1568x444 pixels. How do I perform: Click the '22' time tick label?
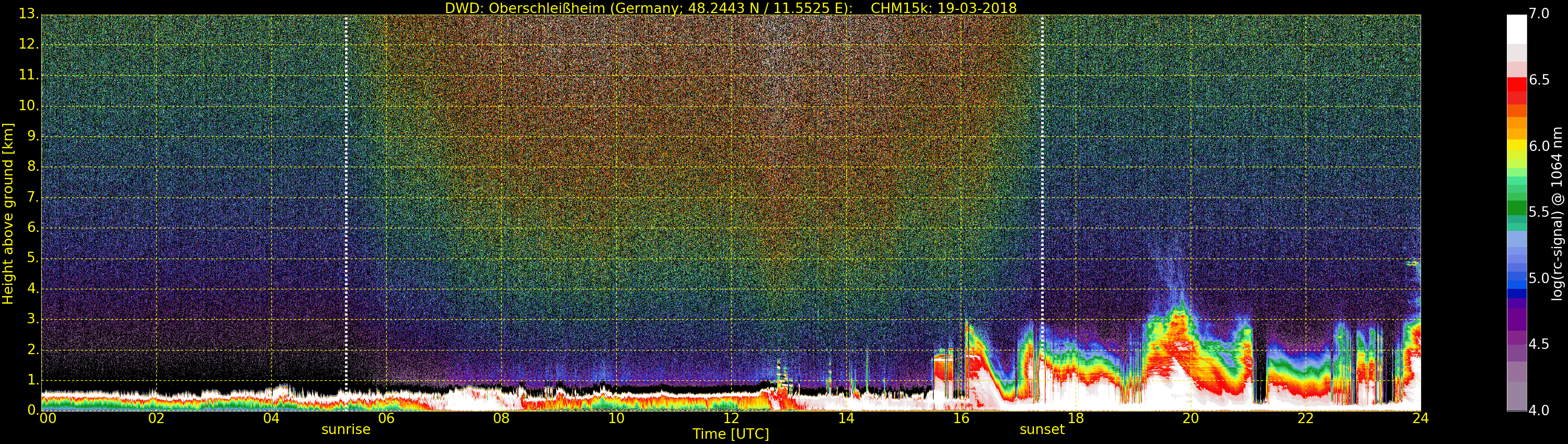1306,418
